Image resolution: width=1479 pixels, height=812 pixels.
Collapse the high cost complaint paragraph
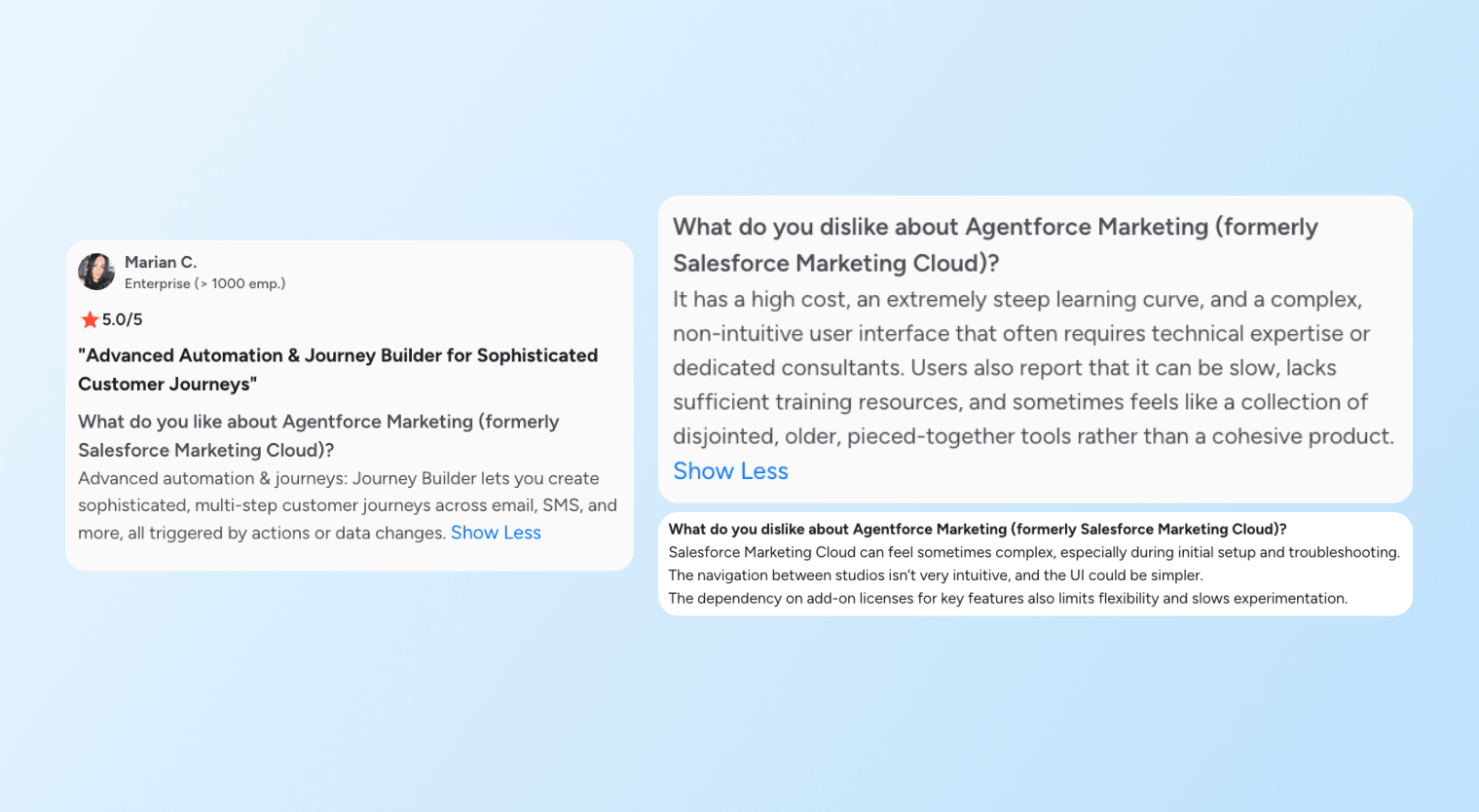coord(730,471)
